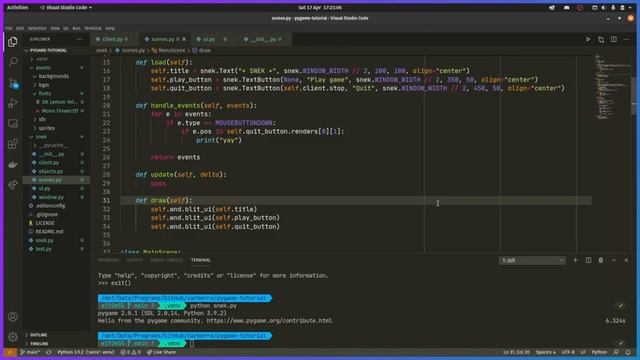640x360 pixels.
Task: Open the terminal shell selector dropdown
Action: click(532, 260)
